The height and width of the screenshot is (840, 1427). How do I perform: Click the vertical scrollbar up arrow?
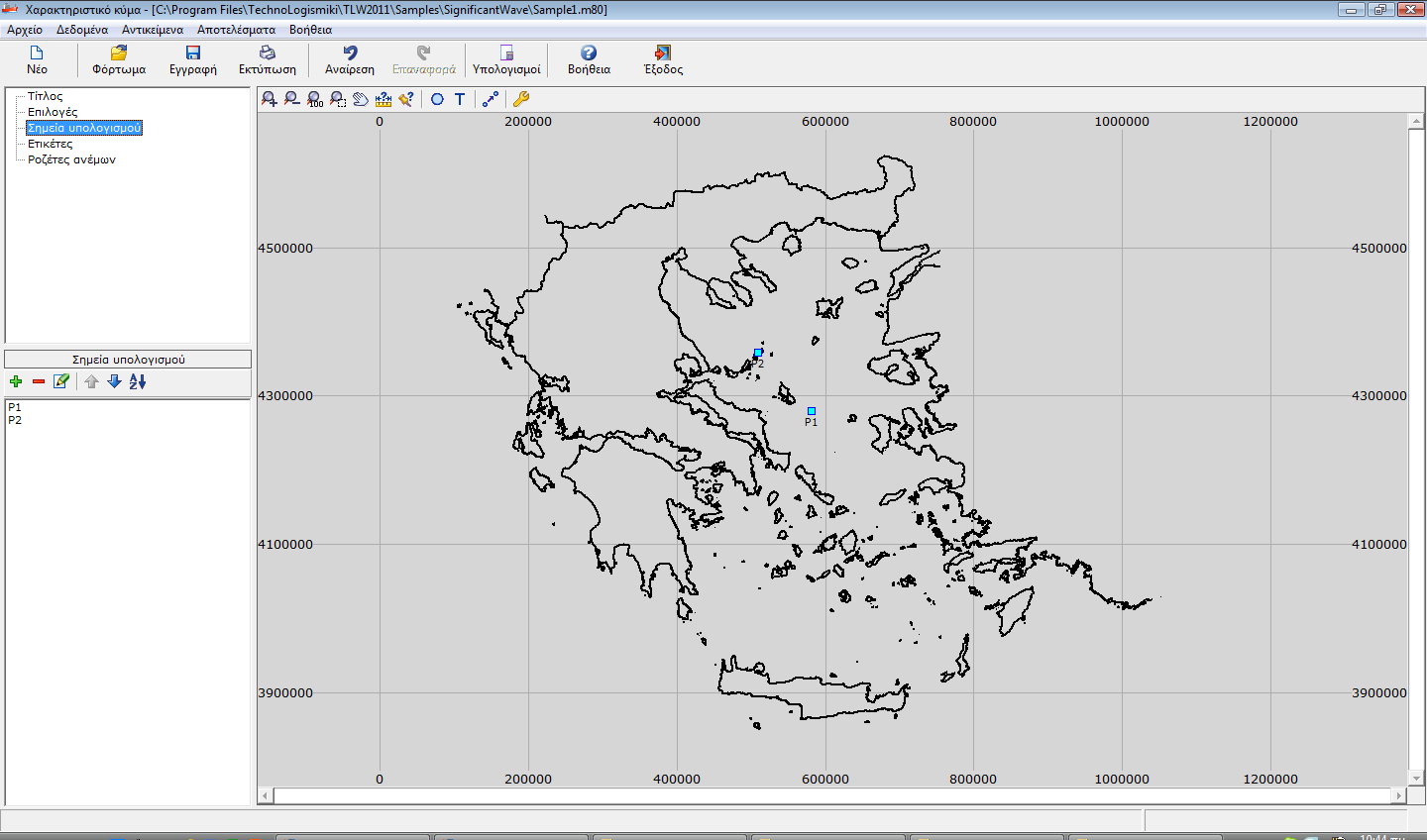(1416, 121)
